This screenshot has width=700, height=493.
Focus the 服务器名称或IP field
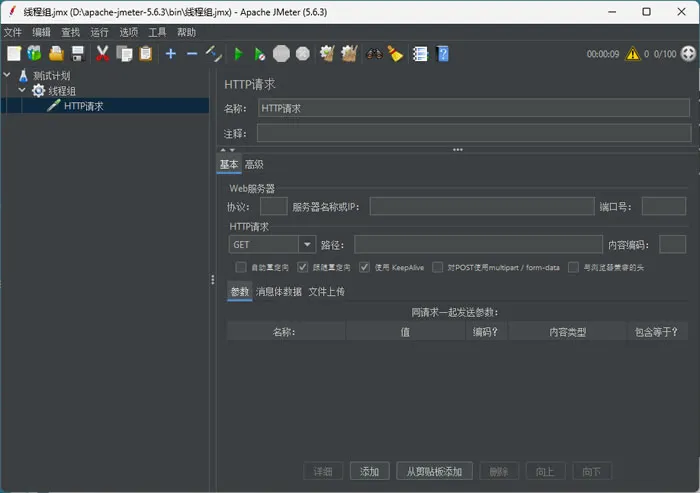tap(482, 206)
